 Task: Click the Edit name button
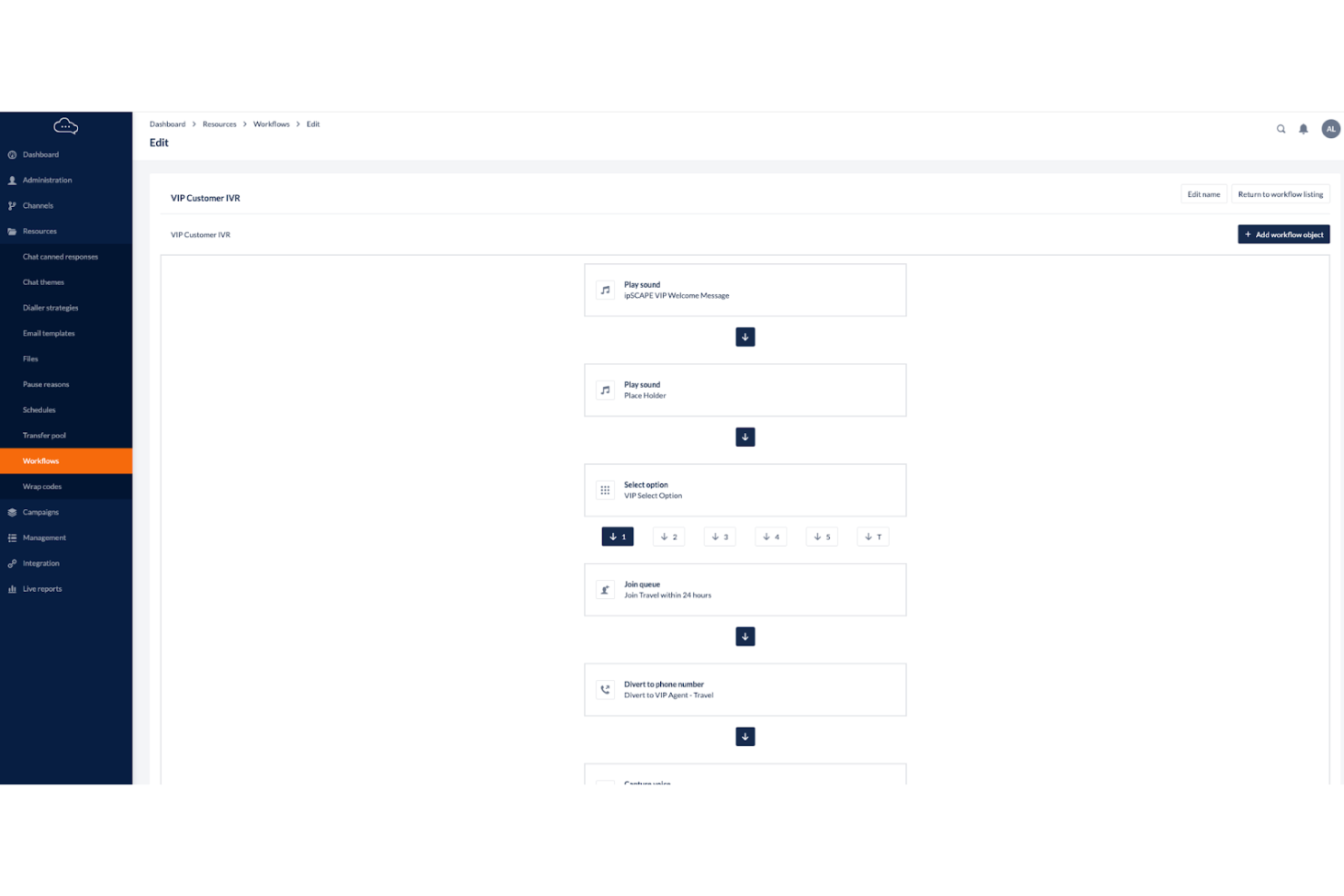1203,193
